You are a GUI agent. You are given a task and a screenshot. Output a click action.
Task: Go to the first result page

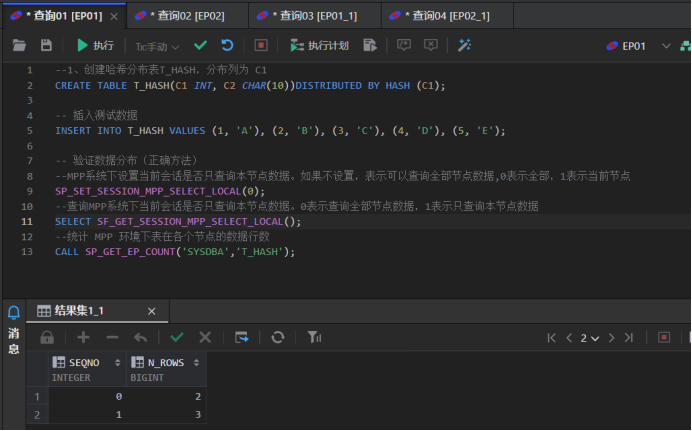551,338
